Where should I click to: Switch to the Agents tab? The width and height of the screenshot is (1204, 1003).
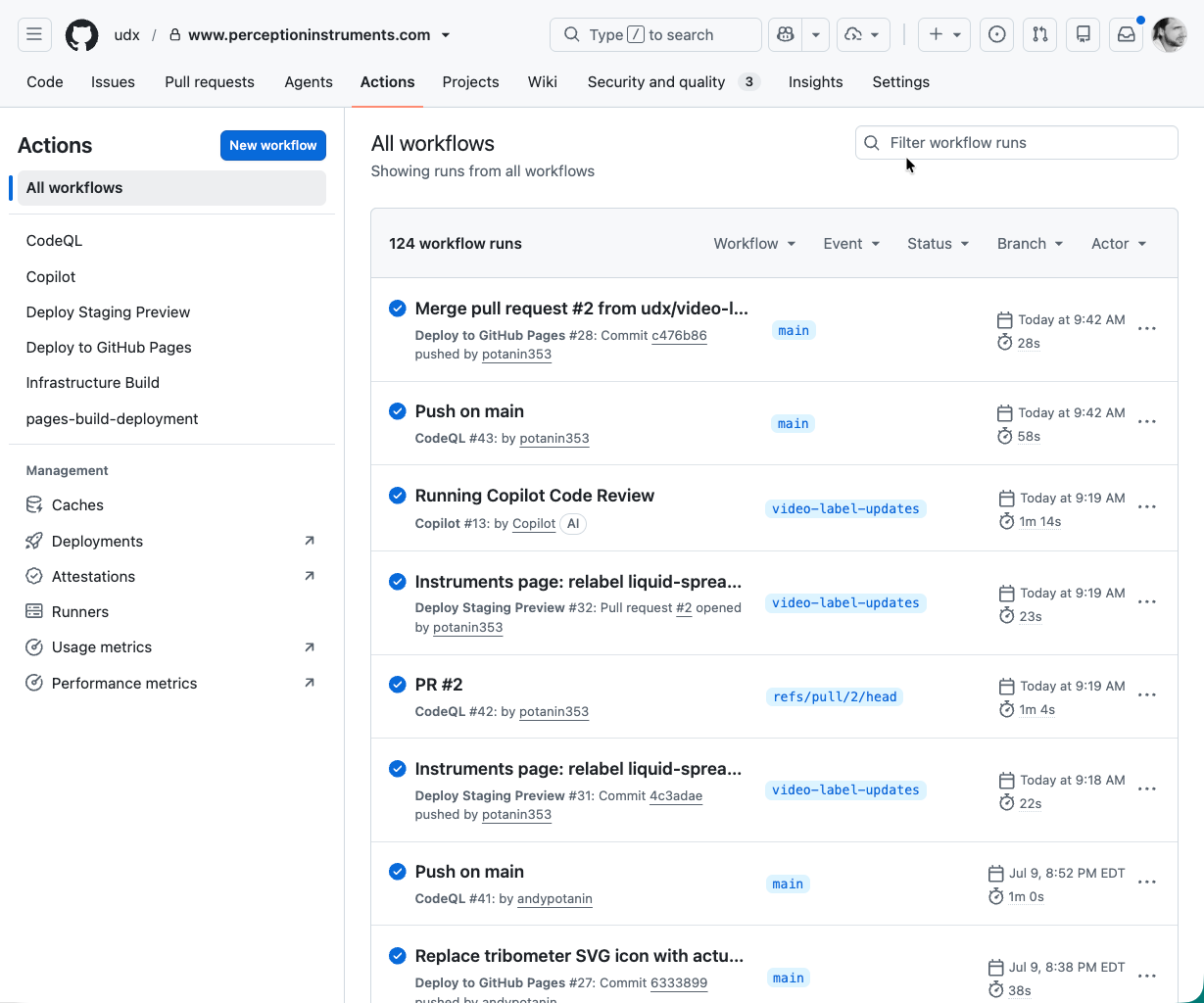pos(309,82)
